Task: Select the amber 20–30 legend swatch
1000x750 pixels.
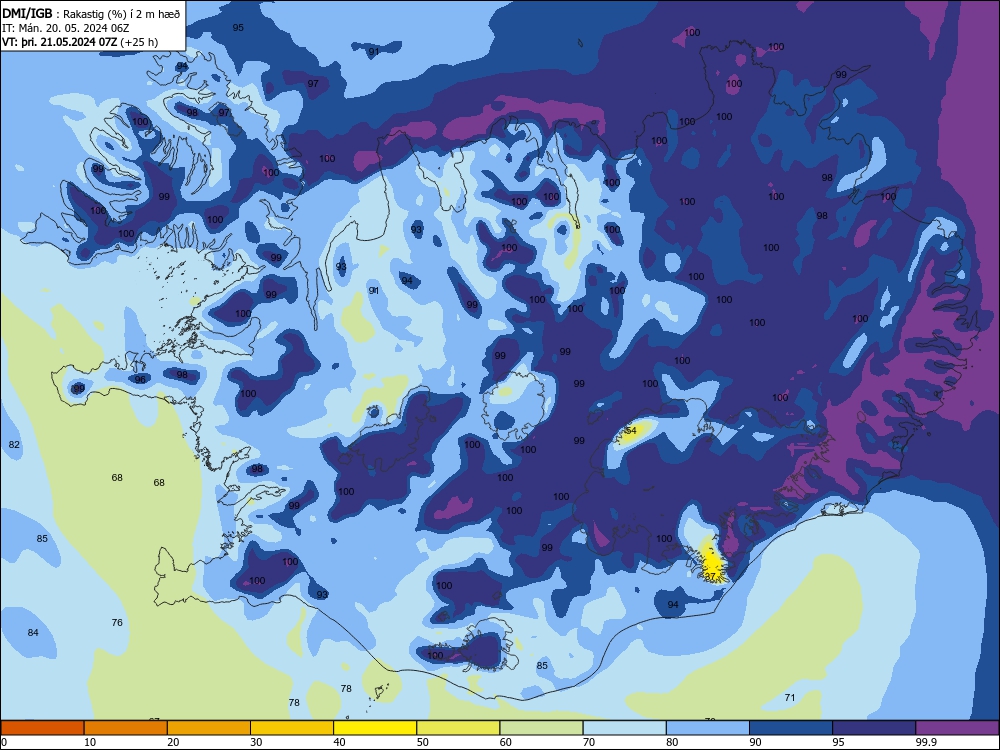Action: point(209,728)
